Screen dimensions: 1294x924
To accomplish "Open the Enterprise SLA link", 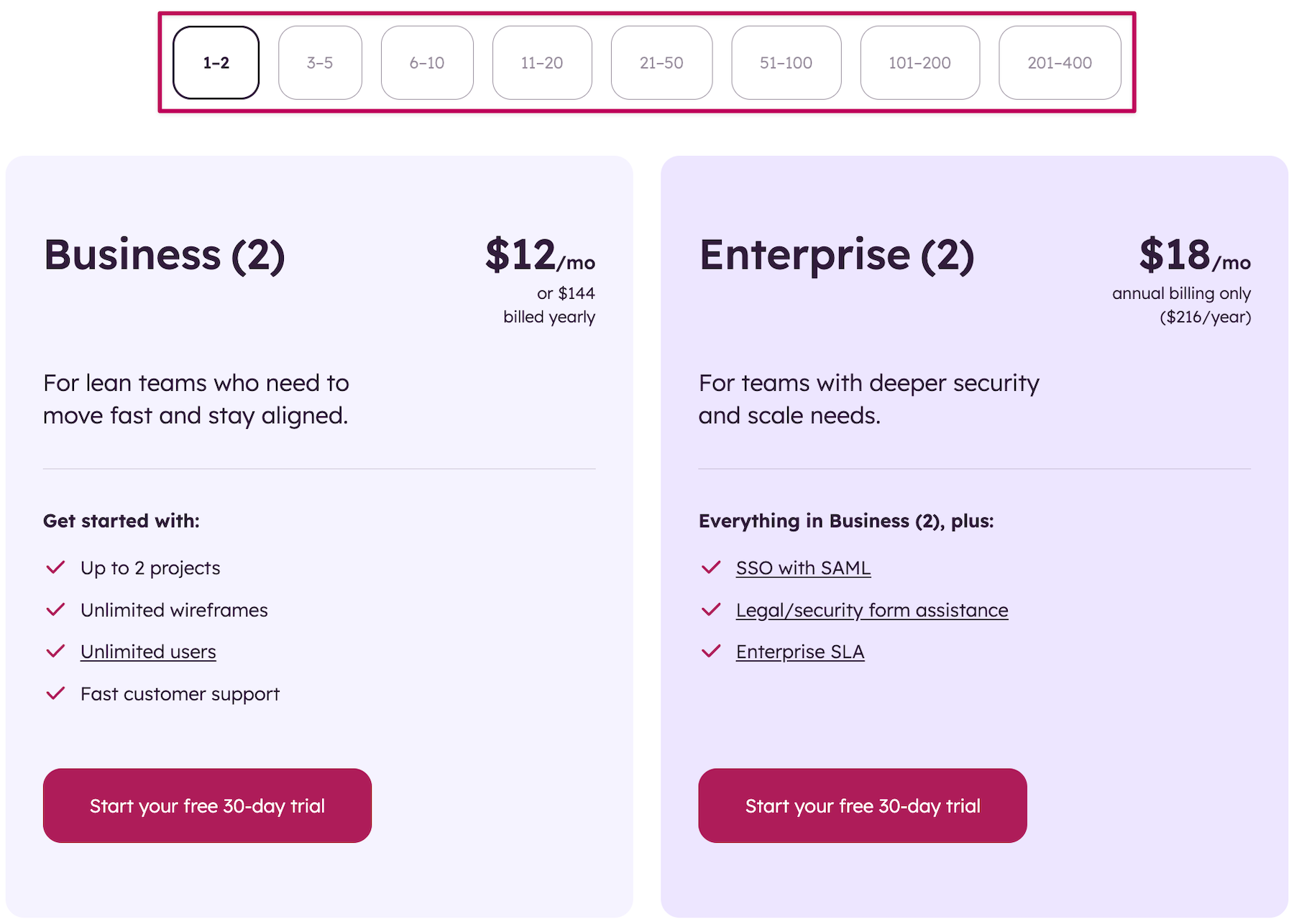I will coord(799,652).
